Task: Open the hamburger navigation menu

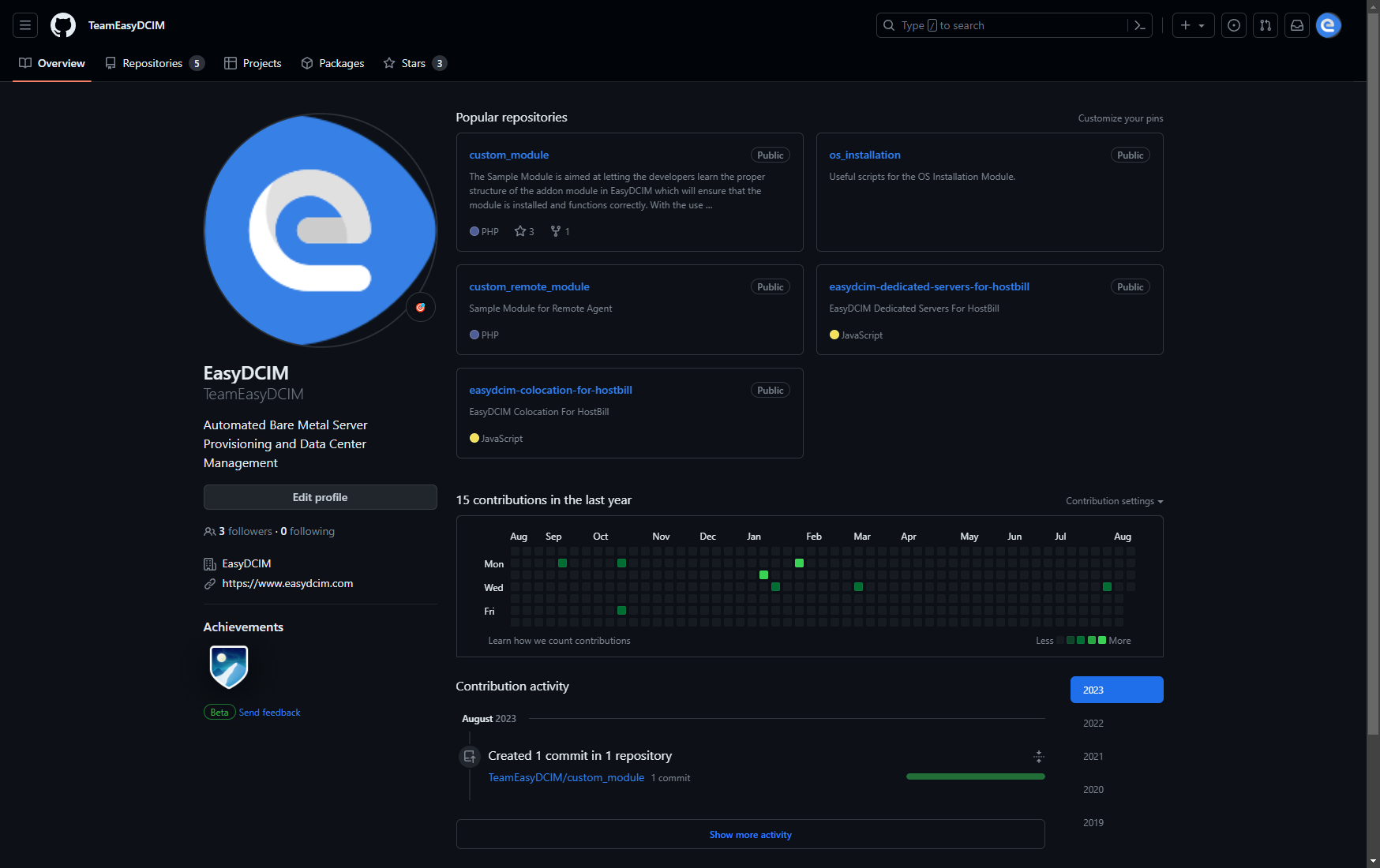Action: (25, 25)
